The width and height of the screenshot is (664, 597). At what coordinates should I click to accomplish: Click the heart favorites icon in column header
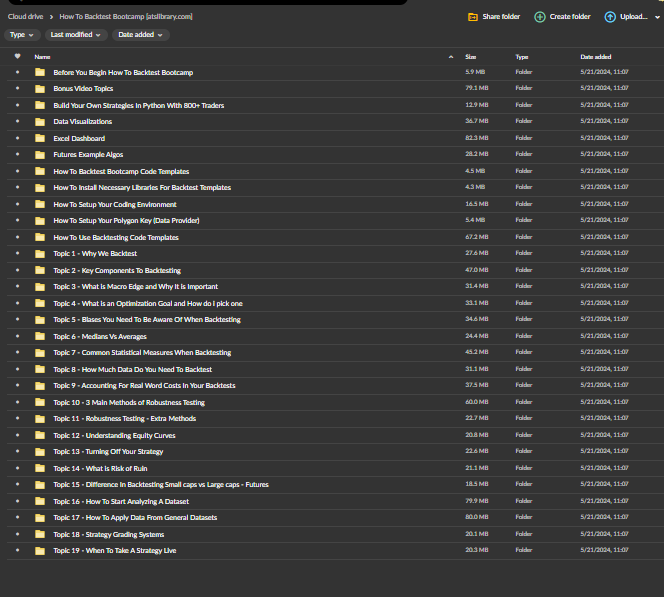click(x=17, y=57)
